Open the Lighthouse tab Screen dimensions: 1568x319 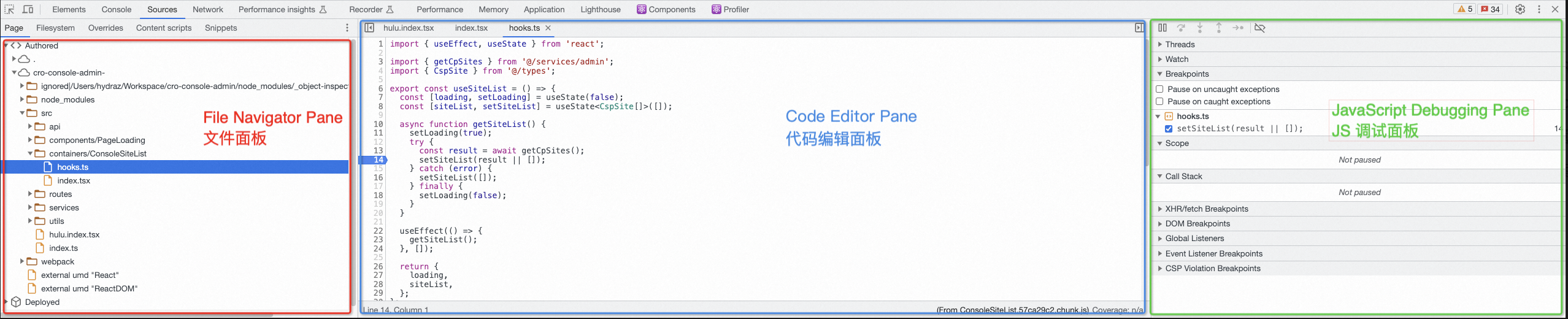click(601, 9)
